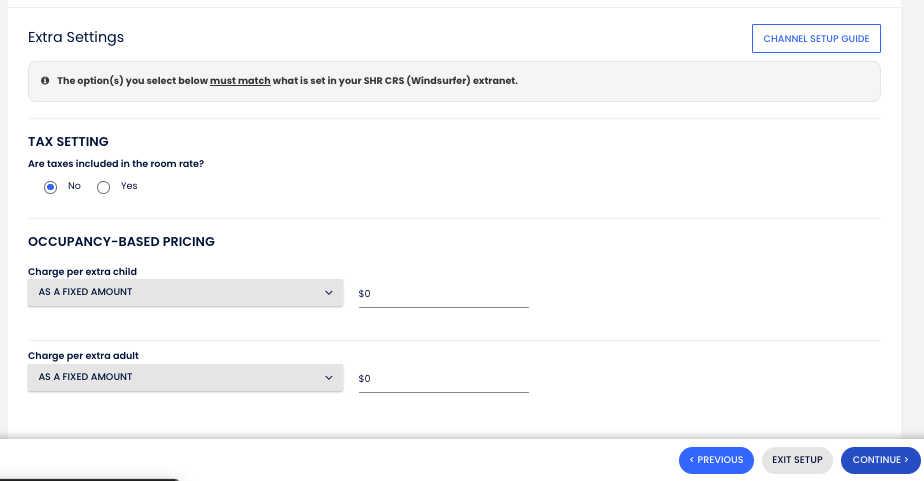This screenshot has height=481, width=924.
Task: Click the "Charge per extra child" label
Action: click(x=82, y=272)
